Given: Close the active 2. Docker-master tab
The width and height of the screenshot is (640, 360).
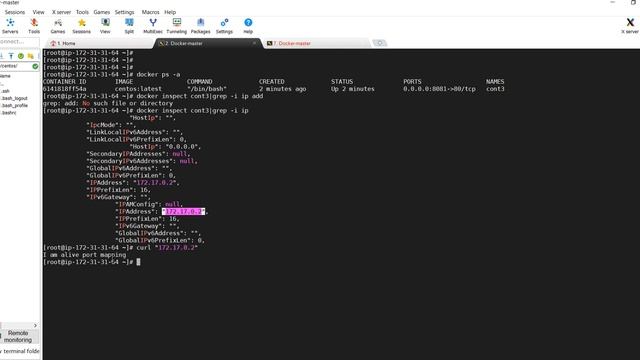Looking at the screenshot, I should (254, 43).
